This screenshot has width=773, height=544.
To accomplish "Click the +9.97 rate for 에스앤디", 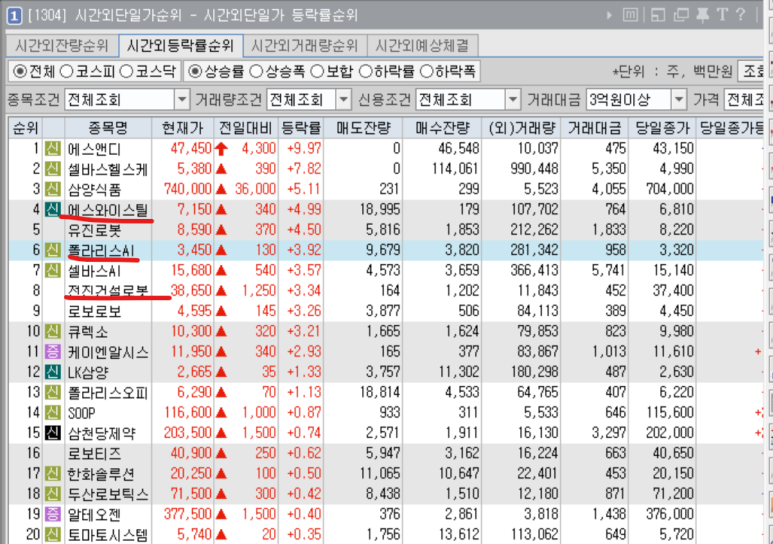I will [304, 148].
